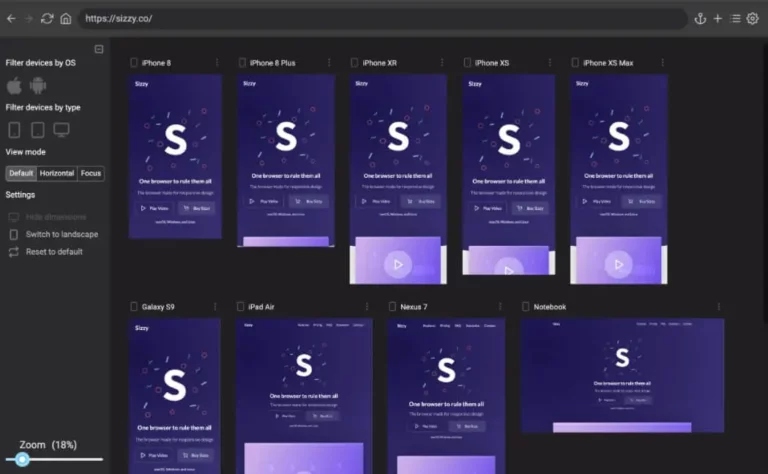Image resolution: width=768 pixels, height=474 pixels.
Task: Select Horizontal view mode
Action: coord(57,173)
